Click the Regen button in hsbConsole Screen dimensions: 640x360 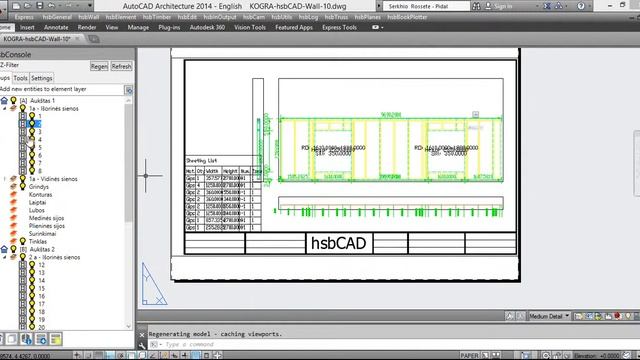pyautogui.click(x=99, y=66)
